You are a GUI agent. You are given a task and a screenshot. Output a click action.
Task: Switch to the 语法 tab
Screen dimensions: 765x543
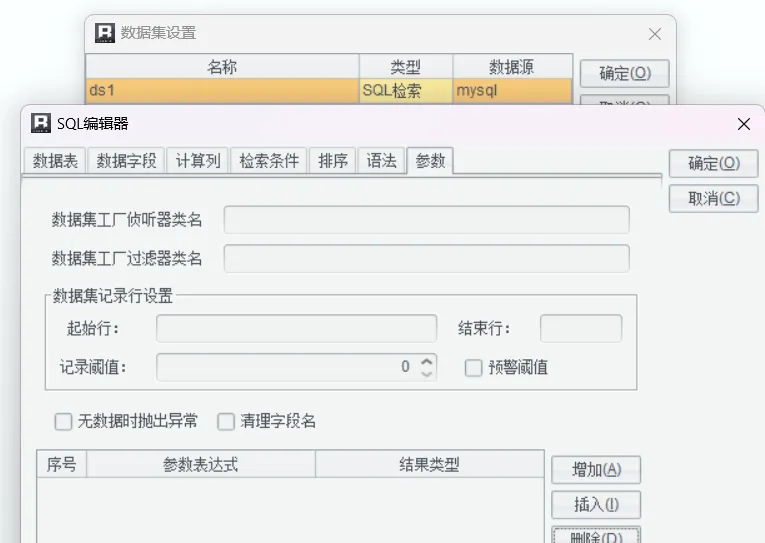(x=381, y=161)
